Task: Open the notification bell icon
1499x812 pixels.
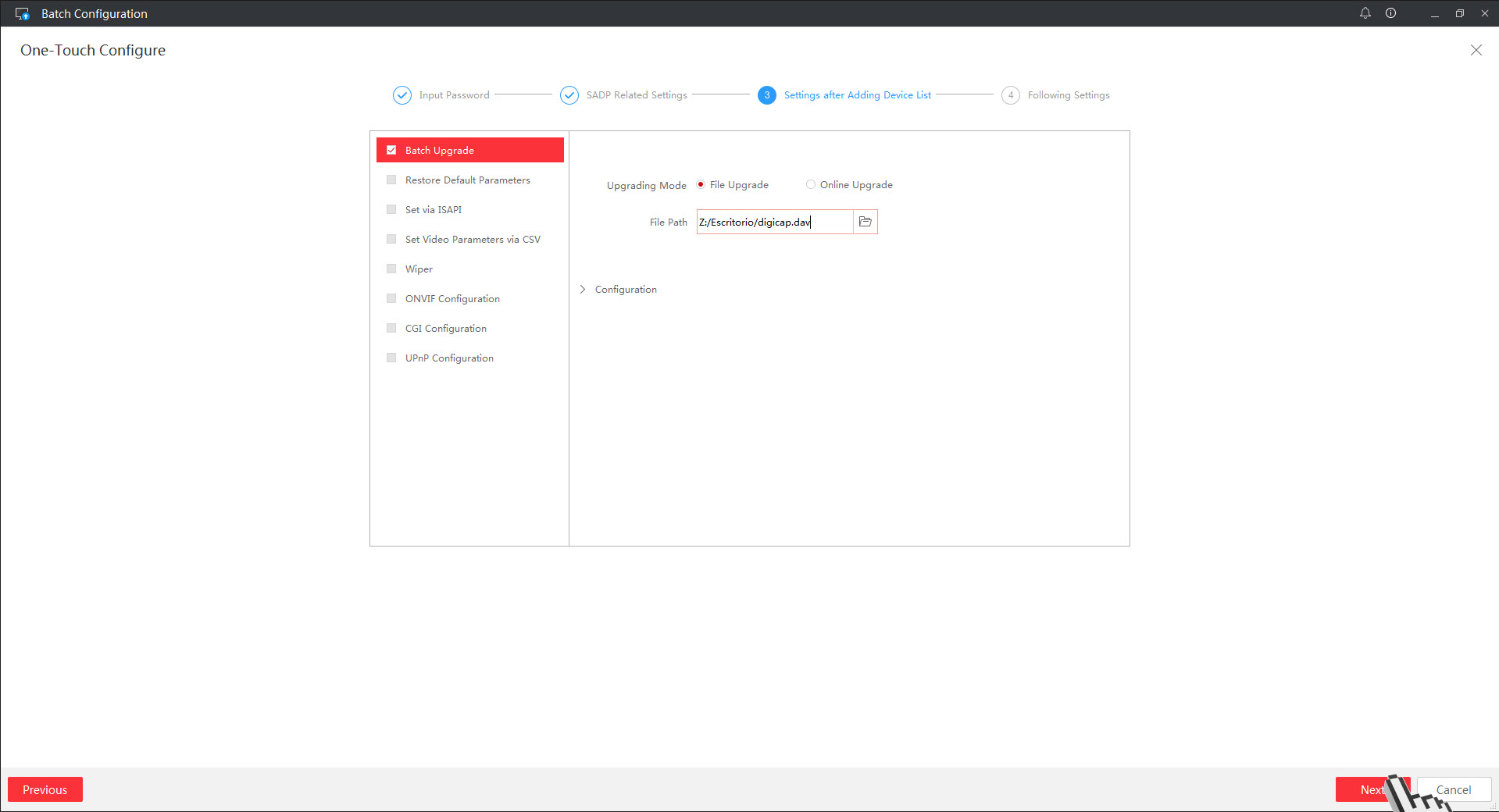Action: coord(1365,13)
